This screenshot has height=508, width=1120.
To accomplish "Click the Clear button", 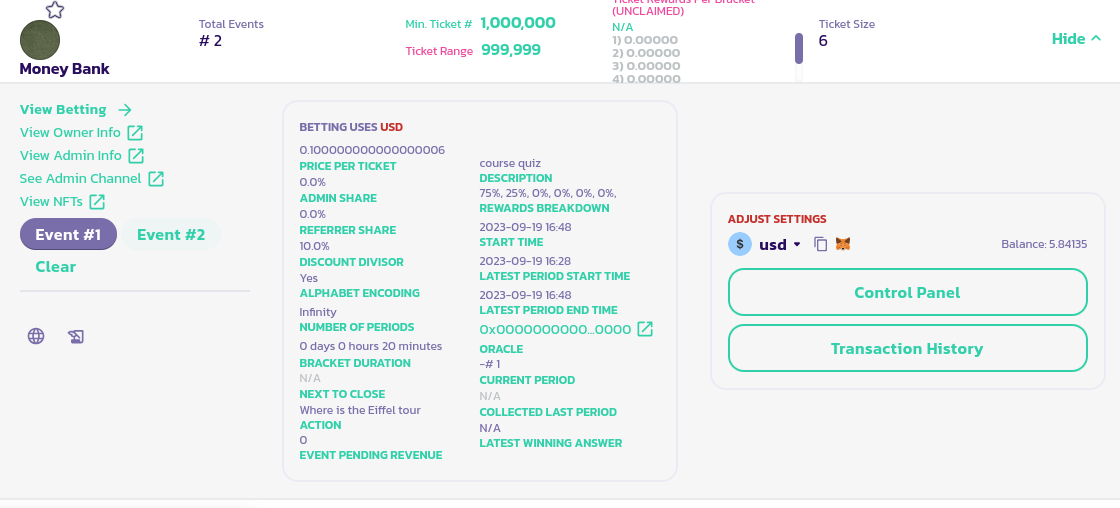I will (55, 267).
